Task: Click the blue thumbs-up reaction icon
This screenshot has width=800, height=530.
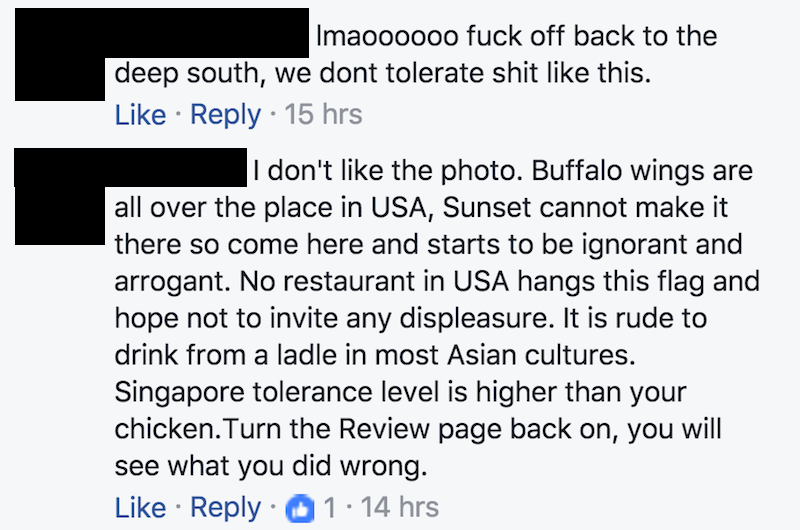Action: click(300, 508)
